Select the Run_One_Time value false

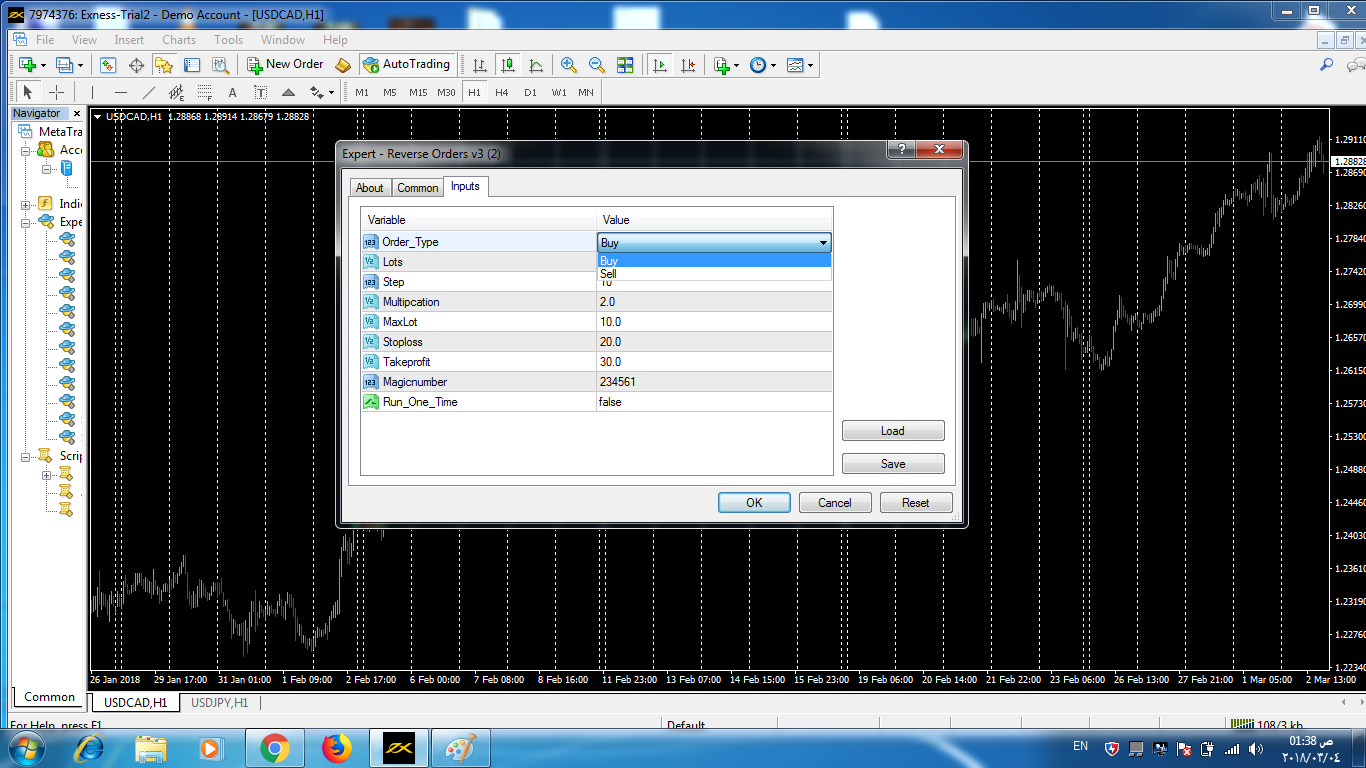[x=714, y=402]
